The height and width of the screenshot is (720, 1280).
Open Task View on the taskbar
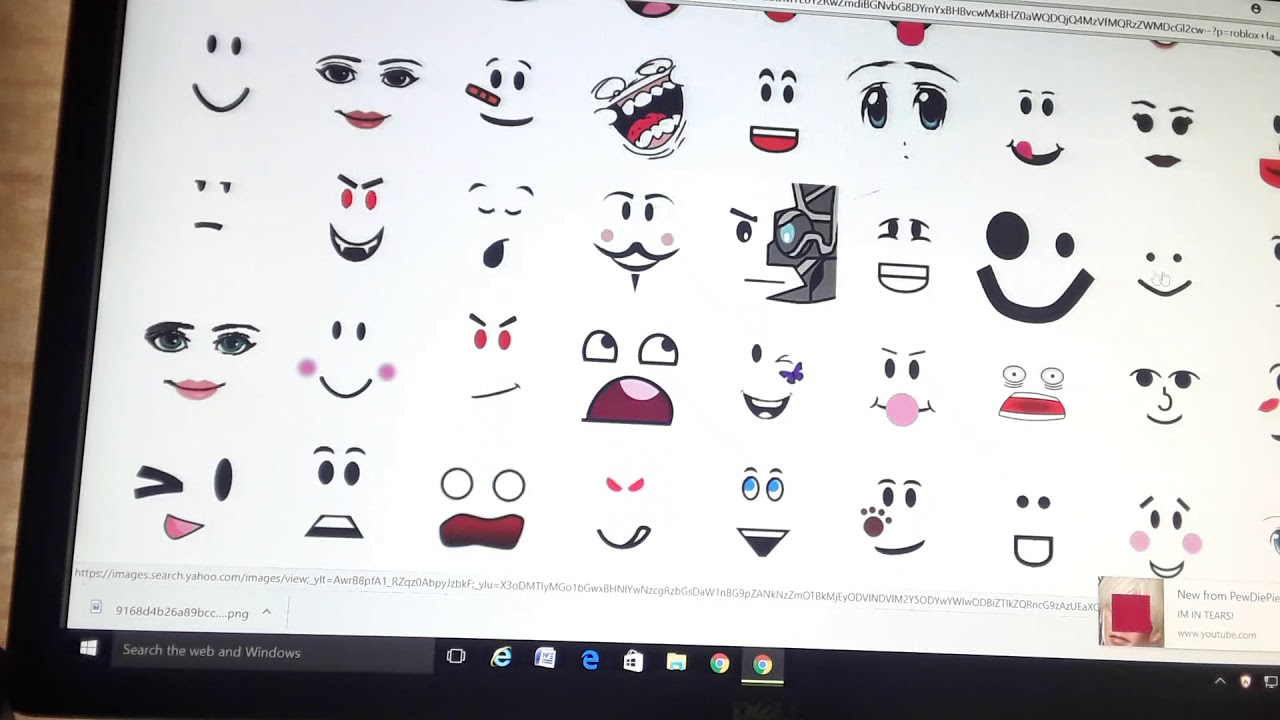tap(456, 657)
